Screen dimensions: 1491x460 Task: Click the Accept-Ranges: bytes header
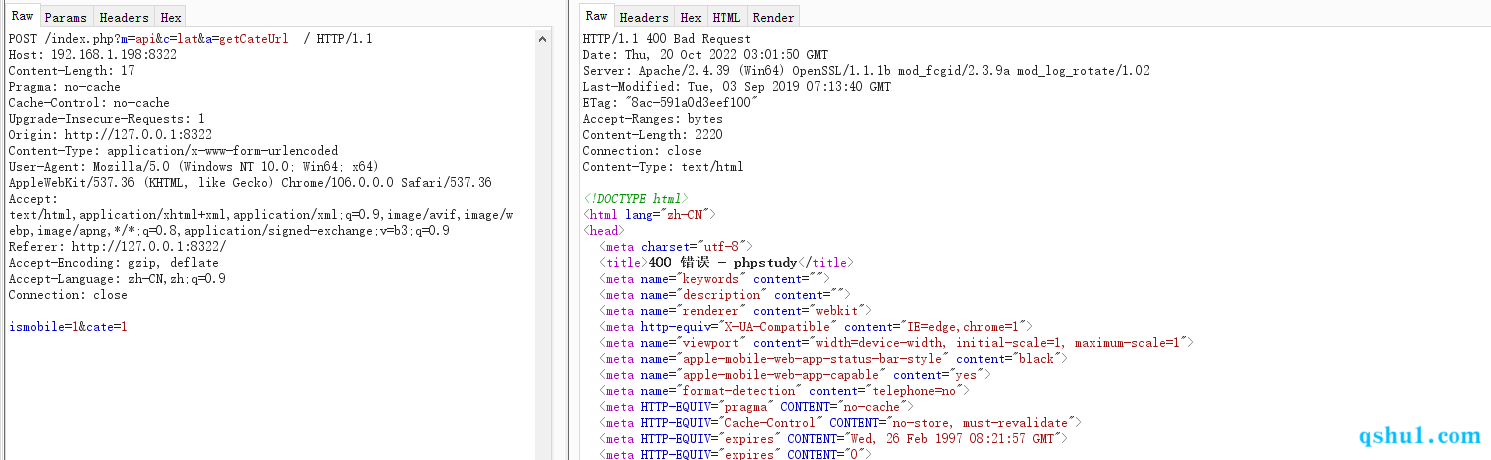pyautogui.click(x=652, y=119)
